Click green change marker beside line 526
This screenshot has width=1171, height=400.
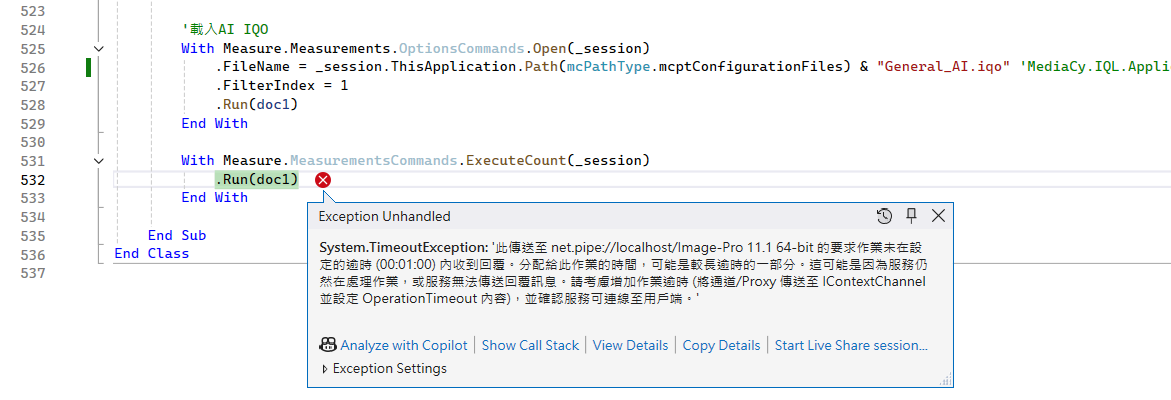coord(89,68)
